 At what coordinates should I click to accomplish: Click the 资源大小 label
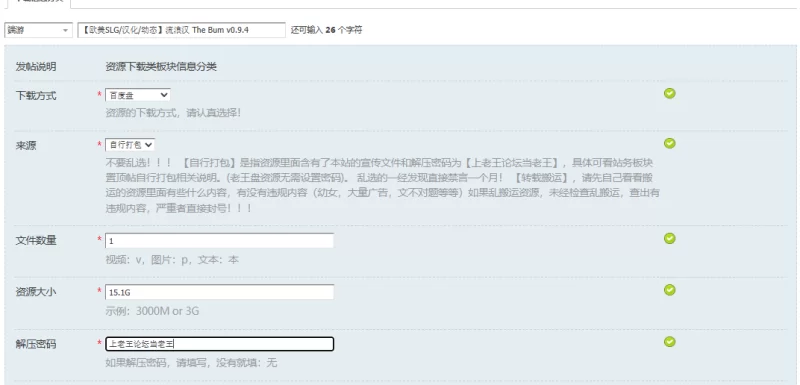(x=36, y=292)
